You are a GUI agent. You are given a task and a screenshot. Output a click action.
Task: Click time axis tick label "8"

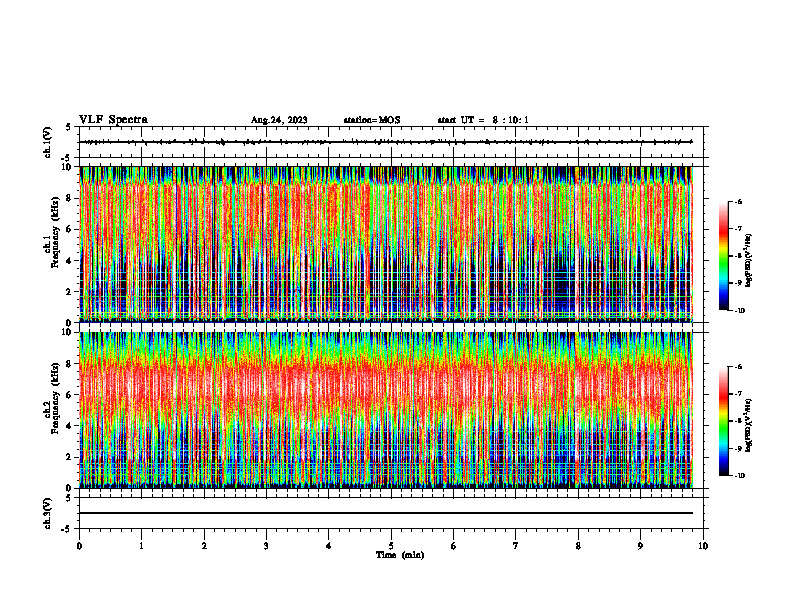click(578, 546)
